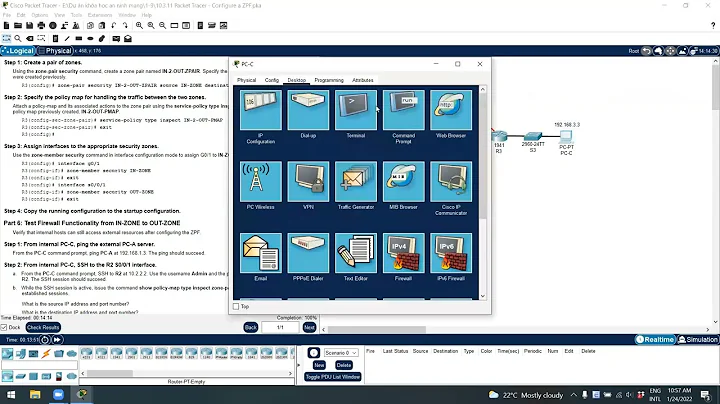Image resolution: width=720 pixels, height=404 pixels.
Task: Click the Redo arrow toolbar icon
Action: tap(125, 26)
